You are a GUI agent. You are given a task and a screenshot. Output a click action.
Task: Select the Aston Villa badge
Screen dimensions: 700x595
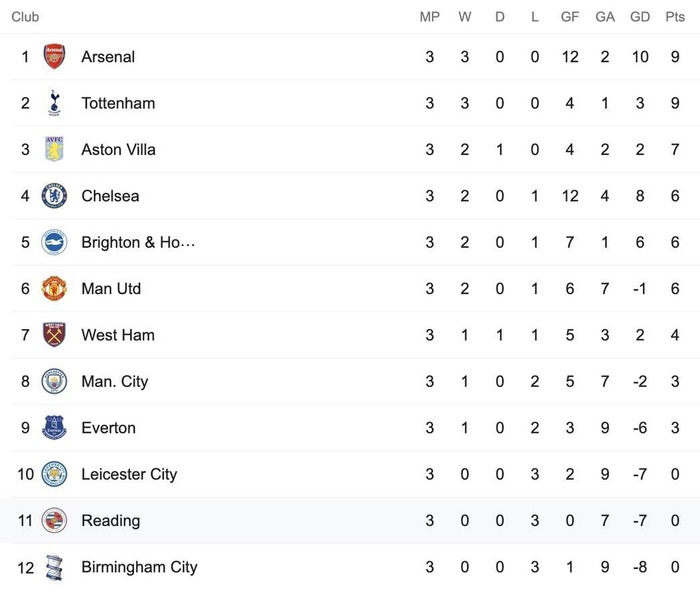click(x=54, y=149)
